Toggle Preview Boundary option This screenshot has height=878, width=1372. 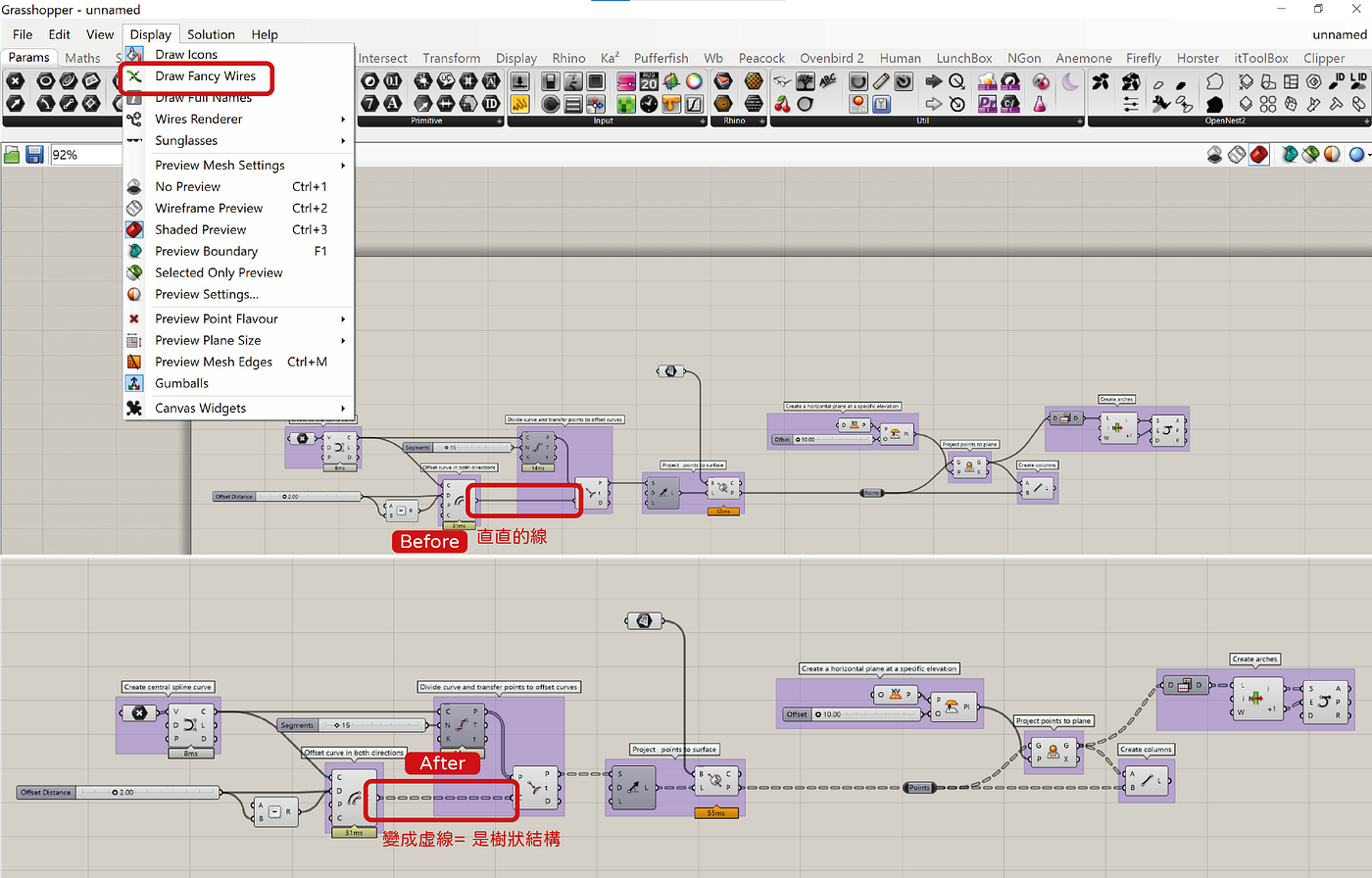[238, 251]
